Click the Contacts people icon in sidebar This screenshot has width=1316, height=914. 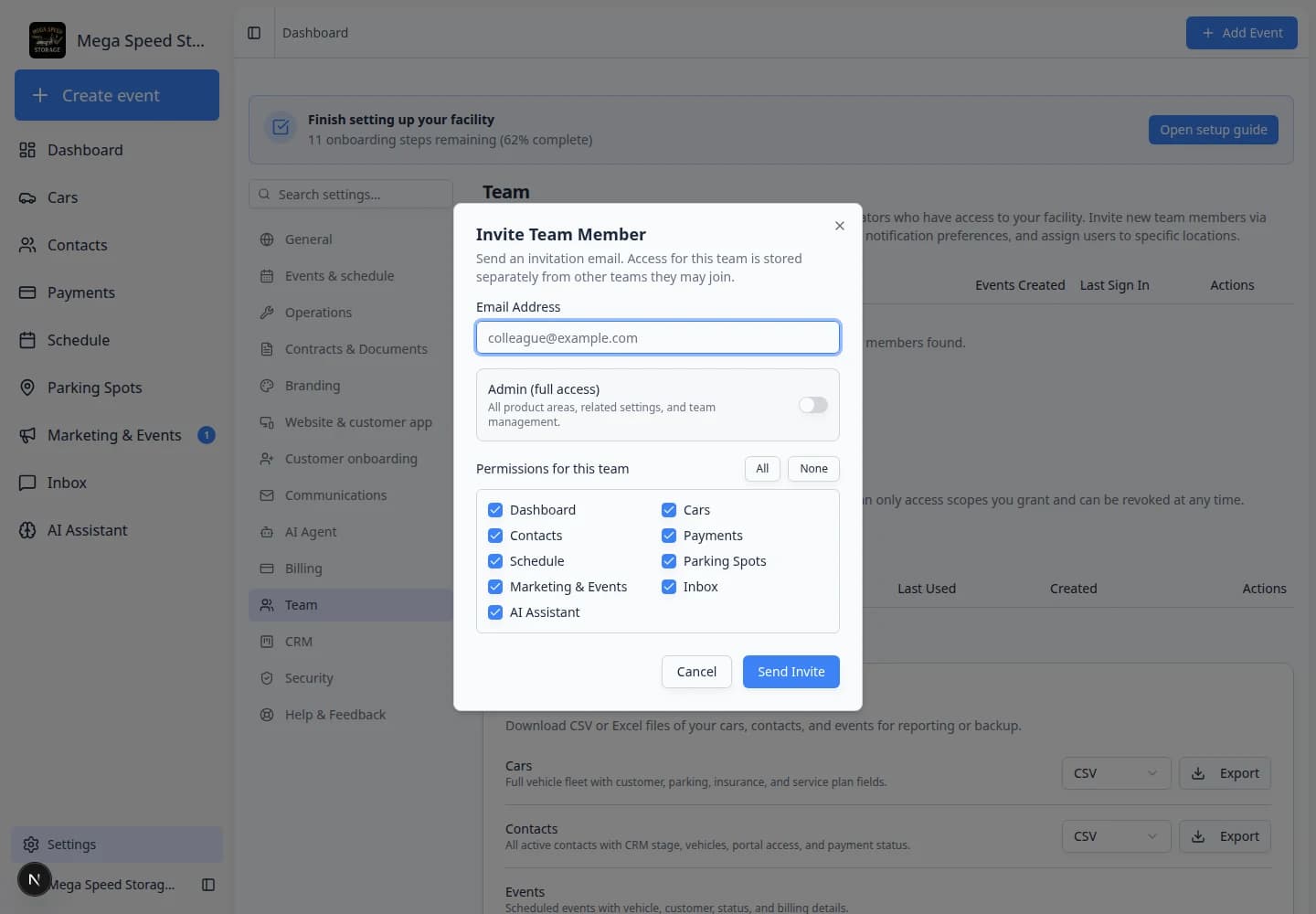[27, 245]
